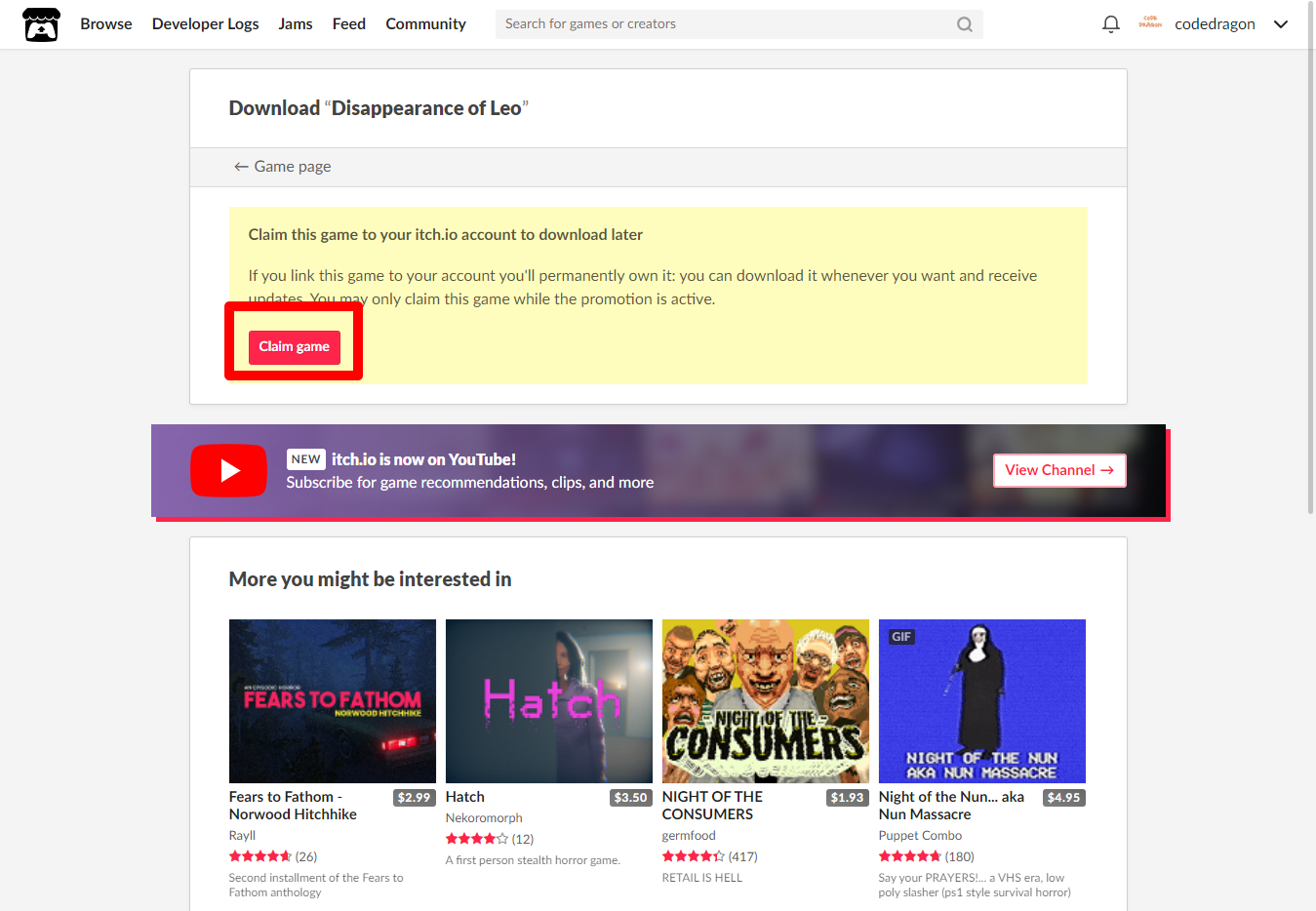Click the search magnifier icon
Screen dimensions: 1316x911
click(x=964, y=24)
